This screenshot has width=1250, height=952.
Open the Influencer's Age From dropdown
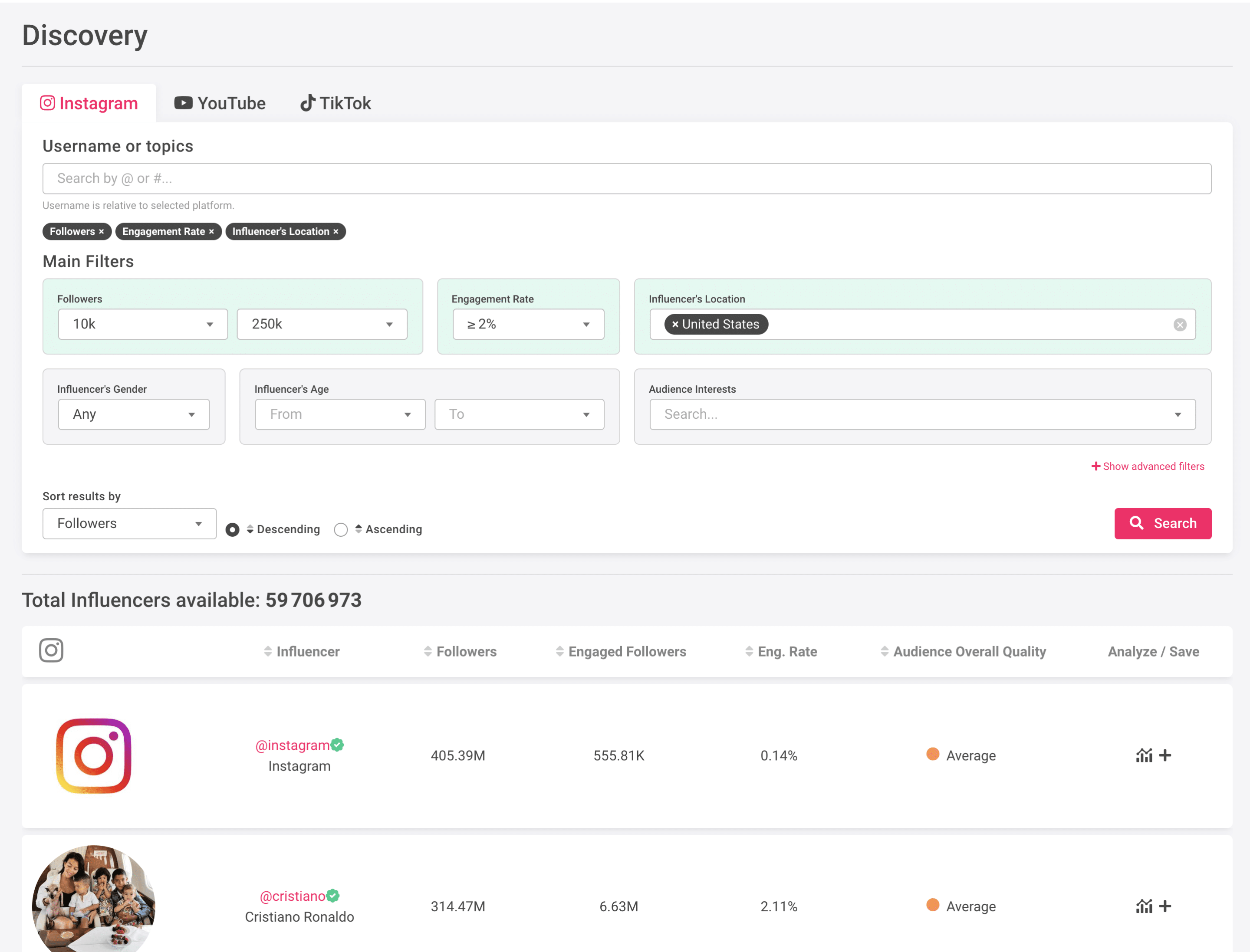[x=340, y=414]
